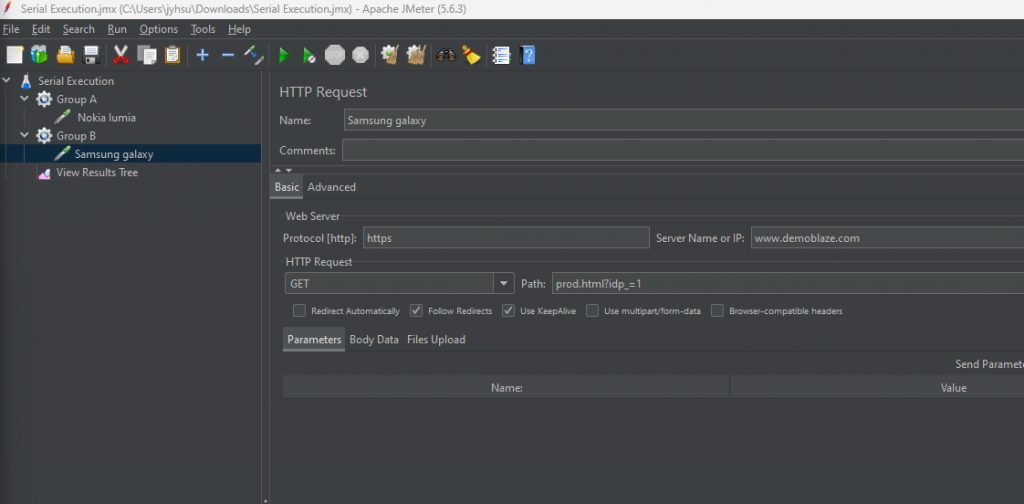
Task: Click the Comments input field
Action: point(683,150)
